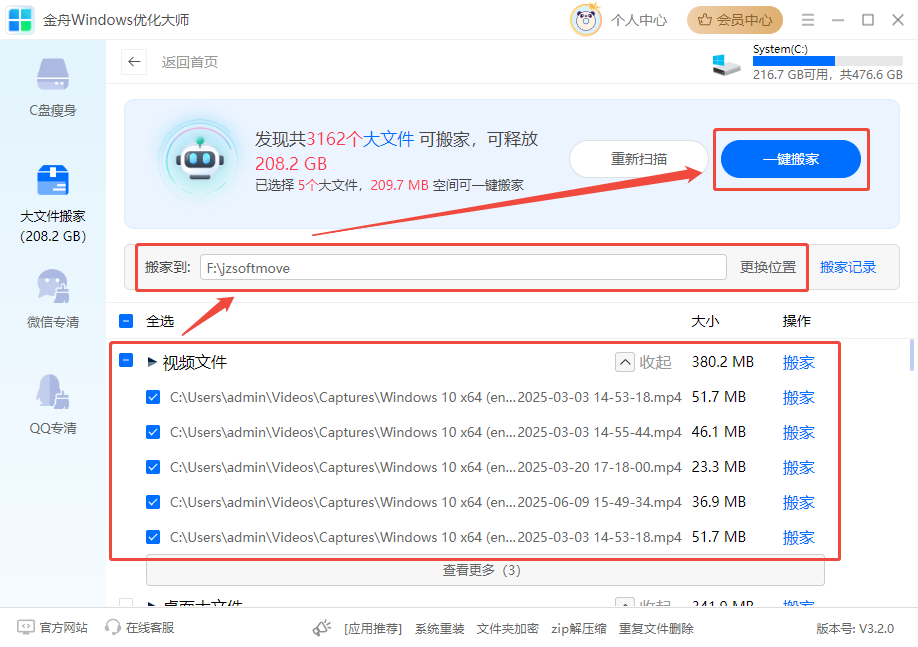Screen dimensions: 918x647
Task: Open the hamburger menu in title bar
Action: coord(808,20)
